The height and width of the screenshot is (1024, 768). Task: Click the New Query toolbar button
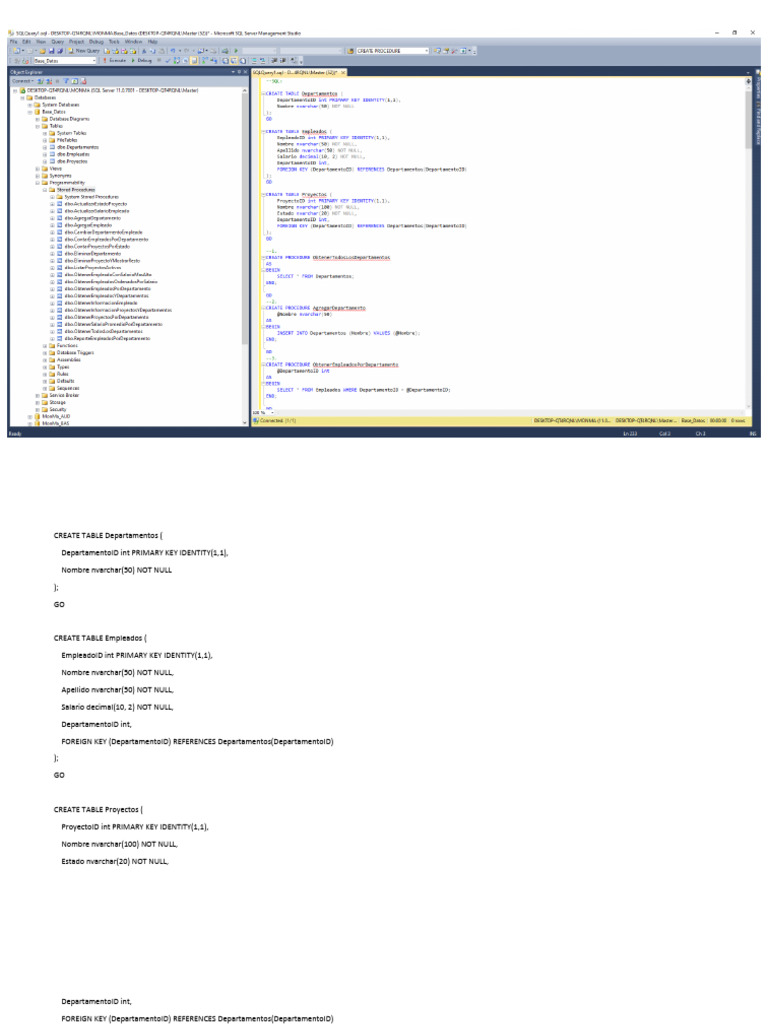coord(84,51)
